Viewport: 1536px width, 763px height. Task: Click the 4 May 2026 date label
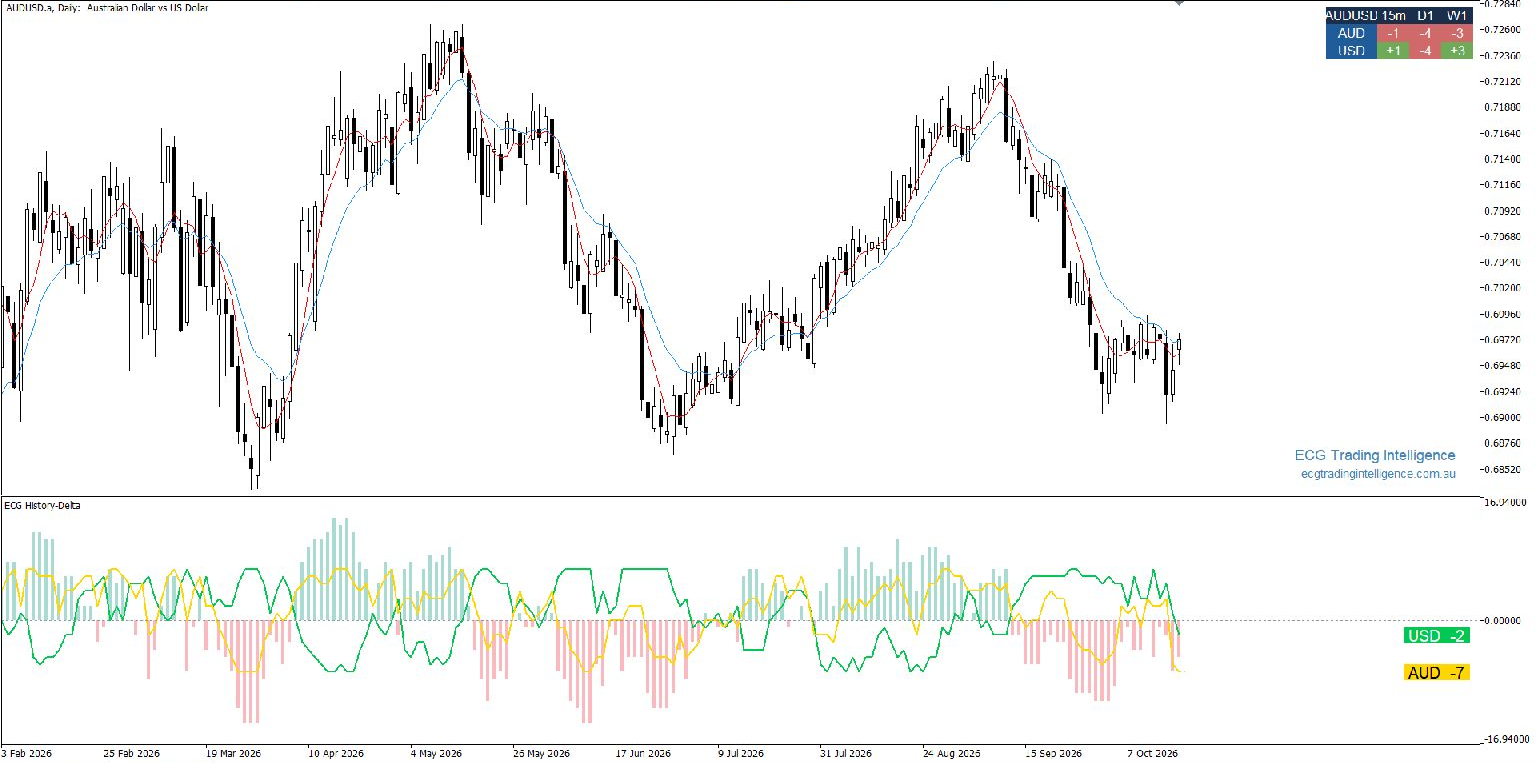click(x=436, y=753)
